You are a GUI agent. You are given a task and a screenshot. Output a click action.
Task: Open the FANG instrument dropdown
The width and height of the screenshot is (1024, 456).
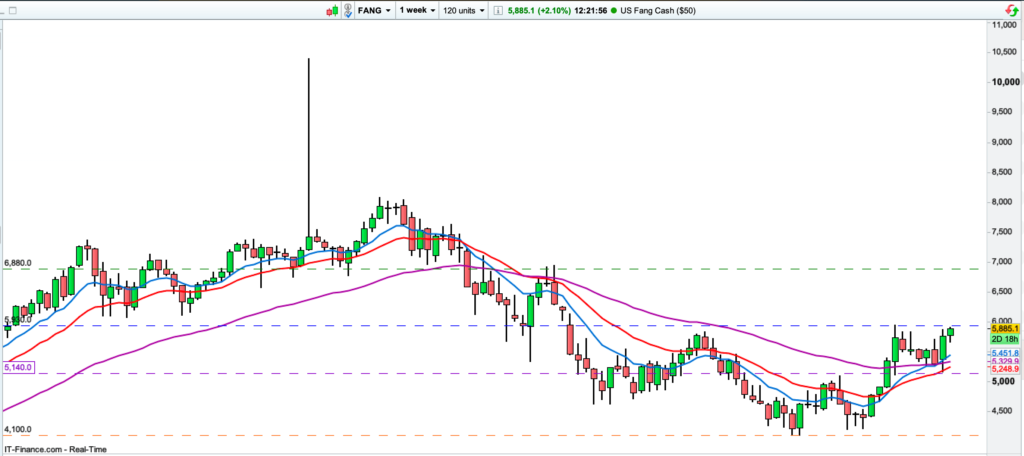(x=373, y=10)
